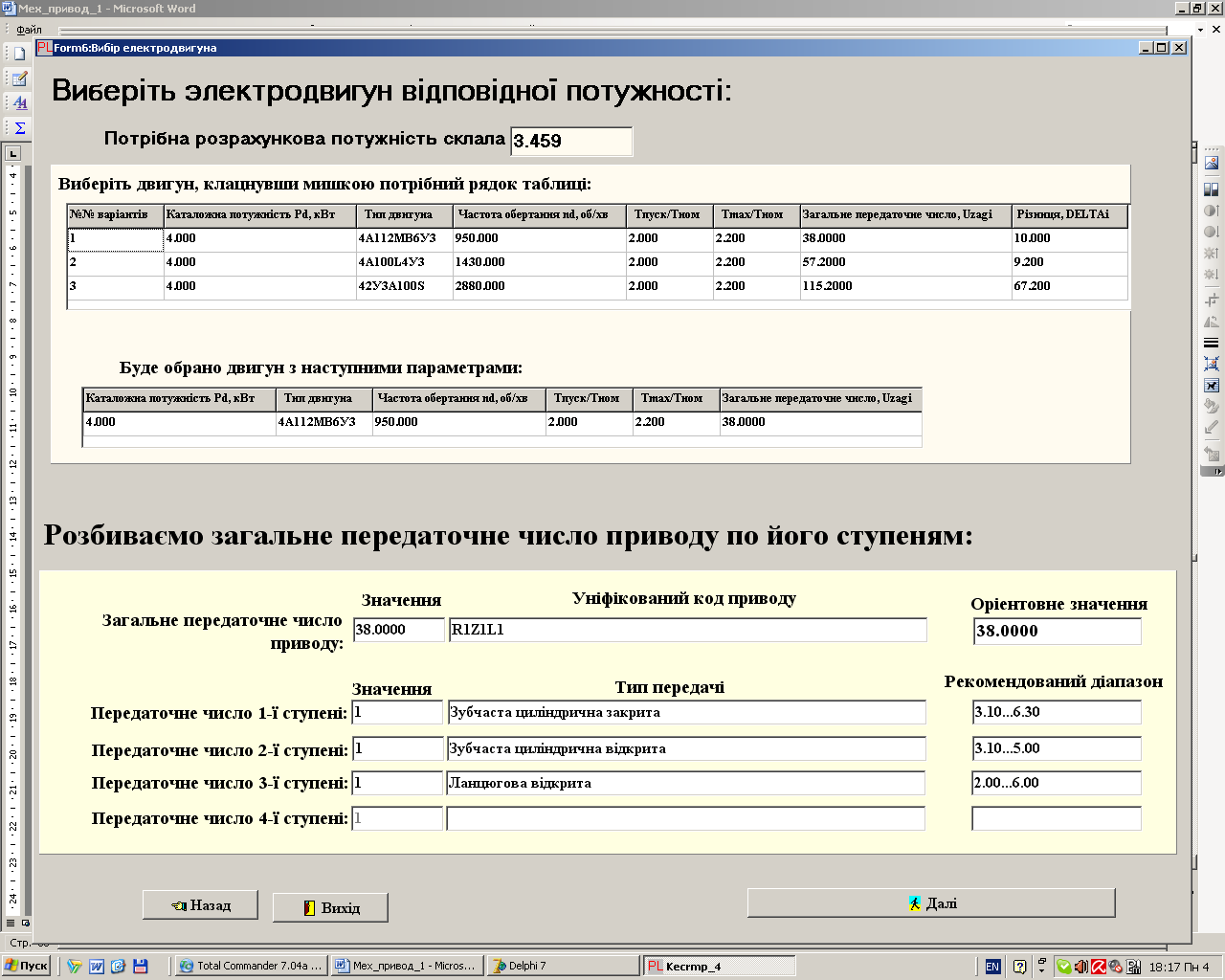Click cell 57.2000 in Uzagi column

(905, 262)
